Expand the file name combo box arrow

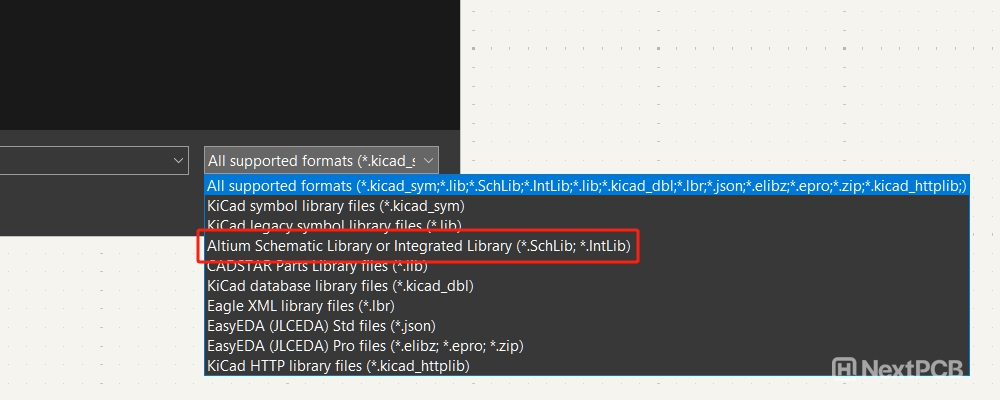tap(179, 160)
